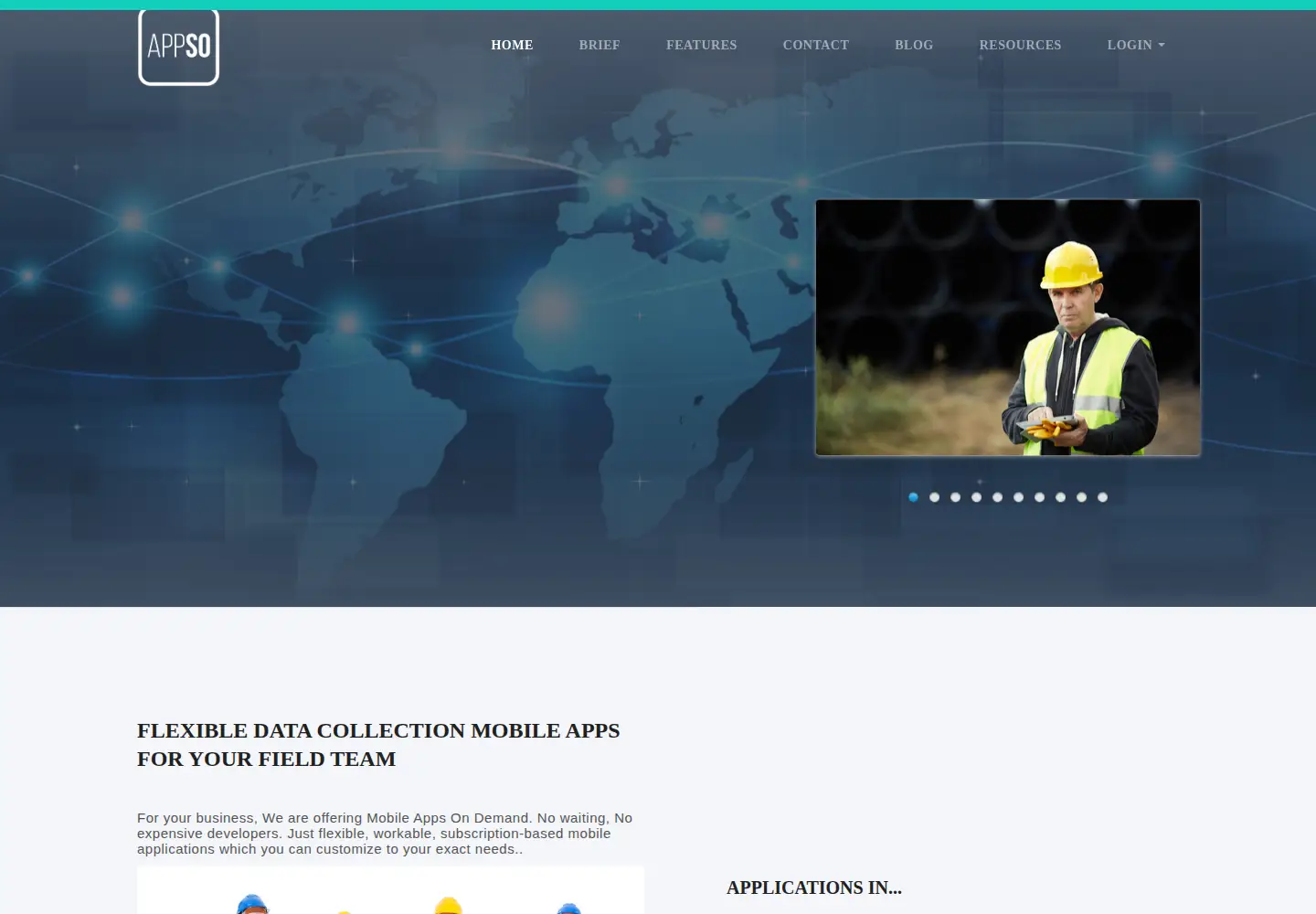The image size is (1316, 914).
Task: Click the 'Flexible Data Collection Mobile Apps' heading
Action: click(x=378, y=745)
